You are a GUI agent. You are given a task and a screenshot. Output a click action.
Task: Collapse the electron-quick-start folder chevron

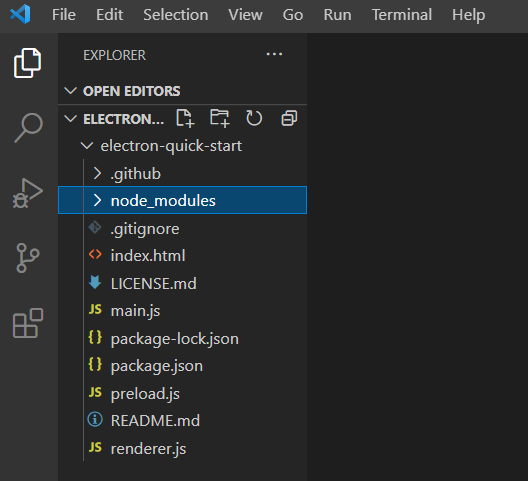click(87, 146)
